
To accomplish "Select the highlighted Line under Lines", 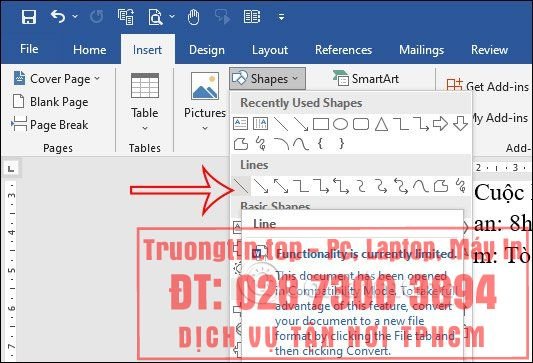I will click(241, 186).
